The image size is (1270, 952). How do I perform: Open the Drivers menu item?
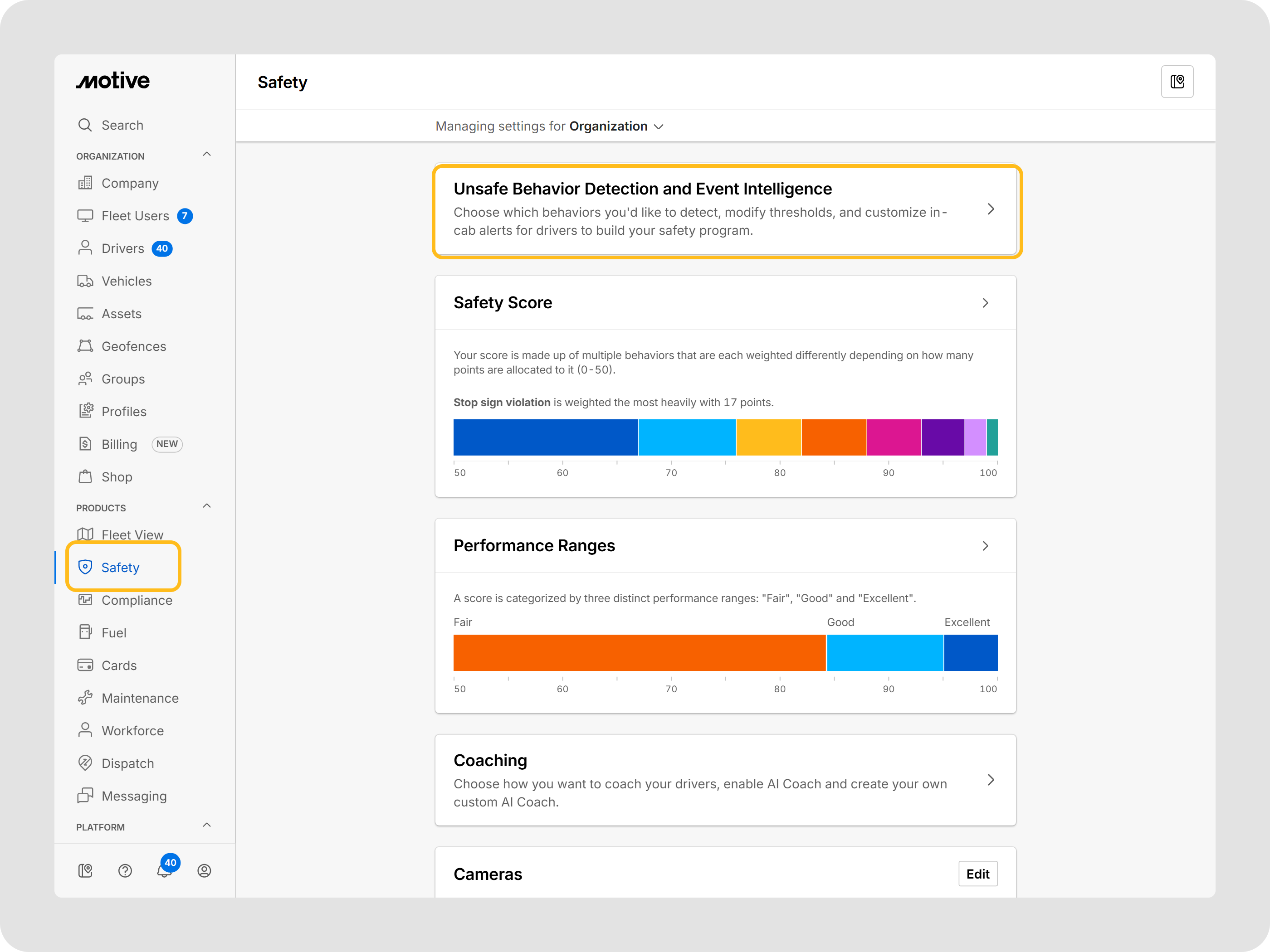(x=123, y=248)
